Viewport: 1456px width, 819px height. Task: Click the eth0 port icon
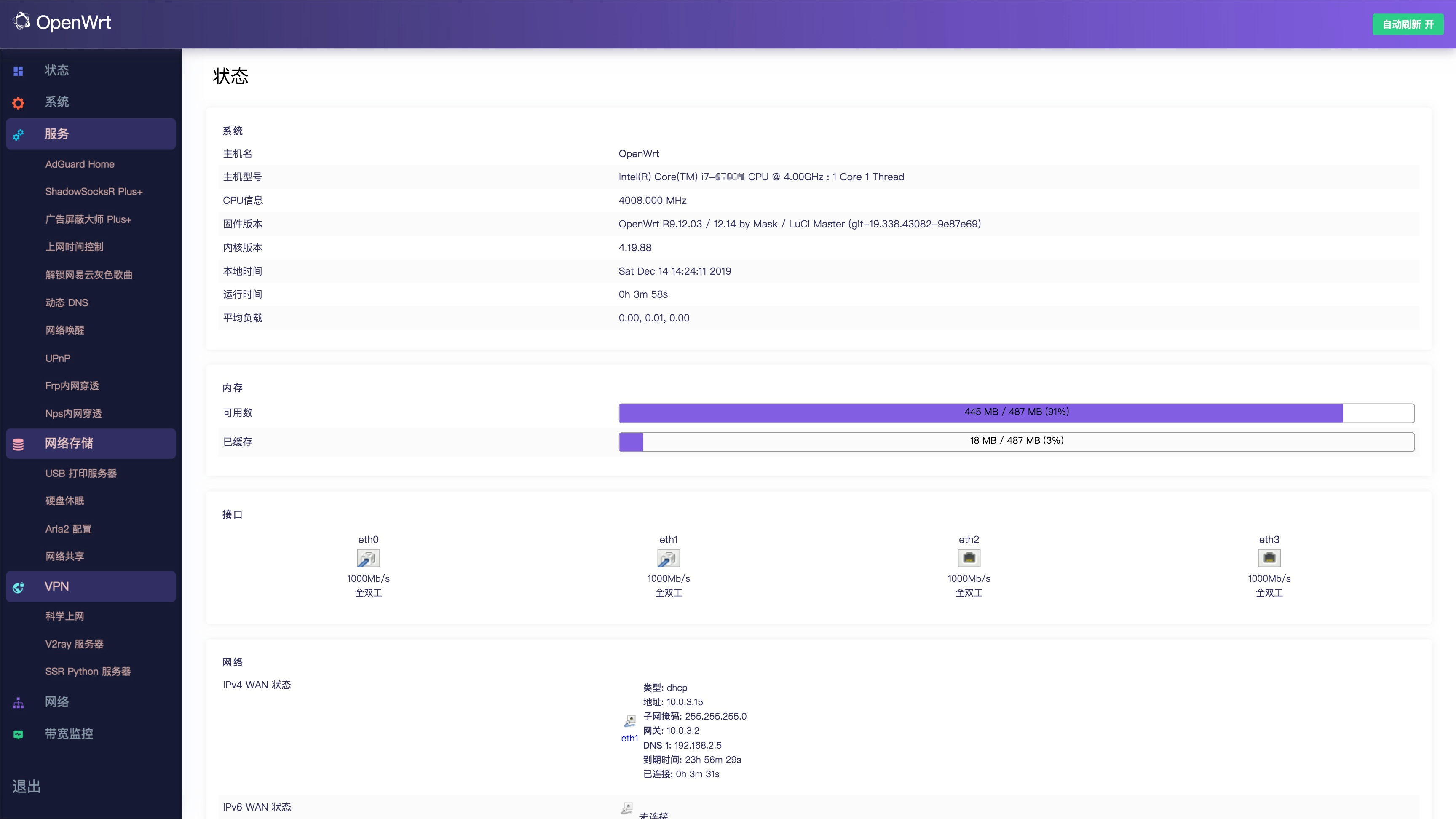coord(368,558)
